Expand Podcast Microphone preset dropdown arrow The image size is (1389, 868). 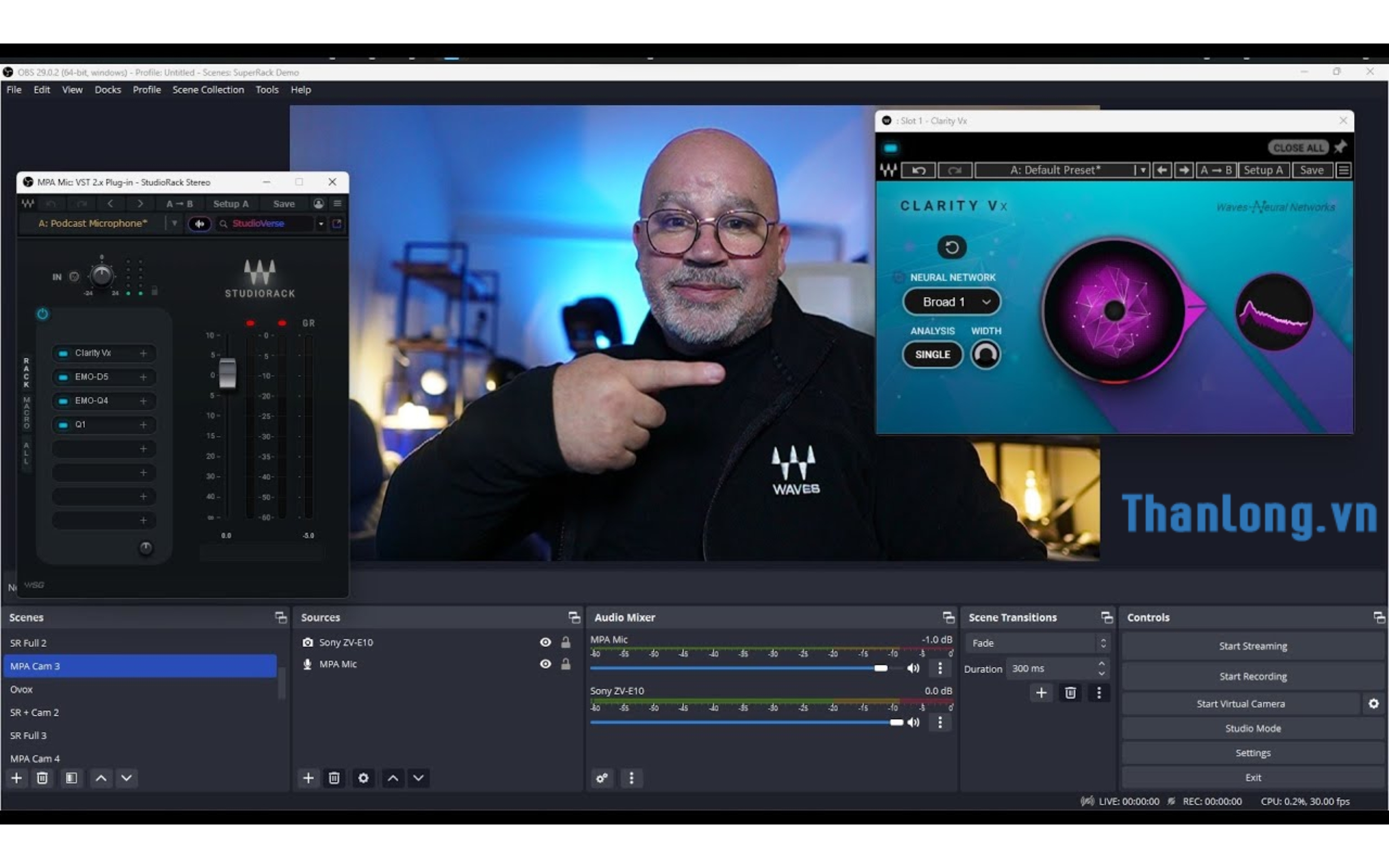(x=174, y=223)
